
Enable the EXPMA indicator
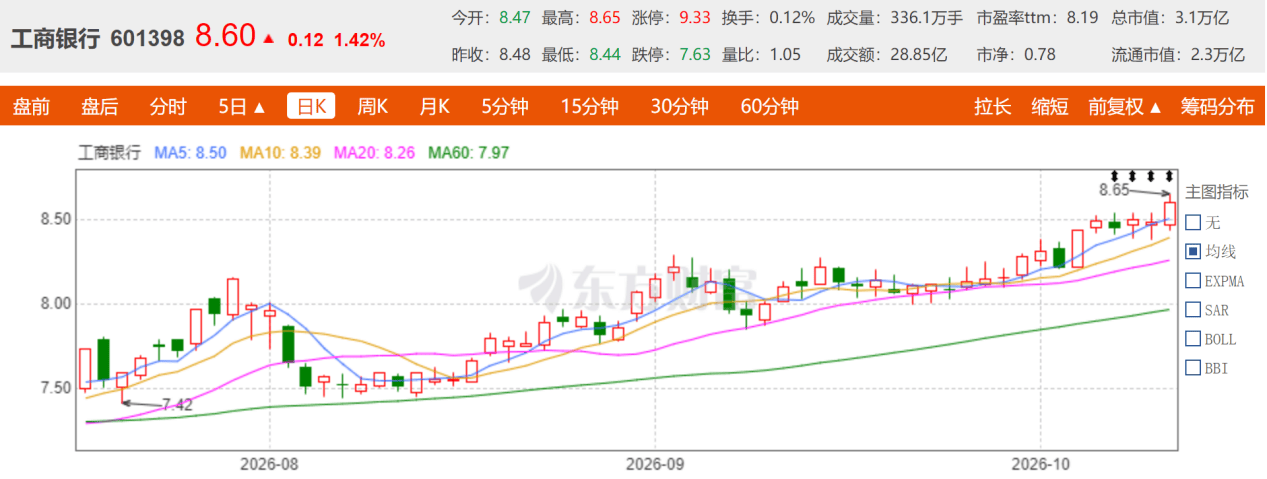[x=1193, y=281]
